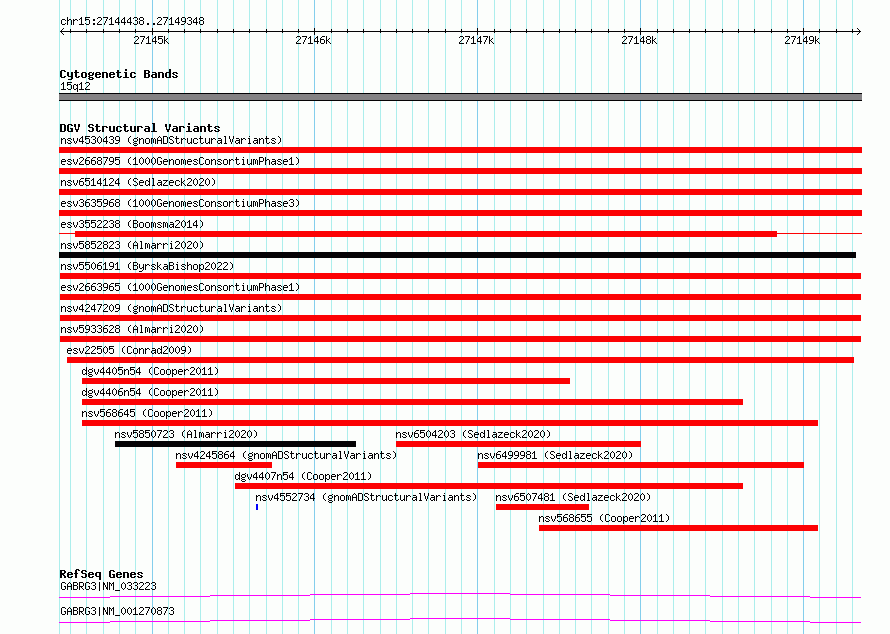This screenshot has width=890, height=634.
Task: Open the nsv568645 Cooper2011 entry
Action: (x=147, y=413)
